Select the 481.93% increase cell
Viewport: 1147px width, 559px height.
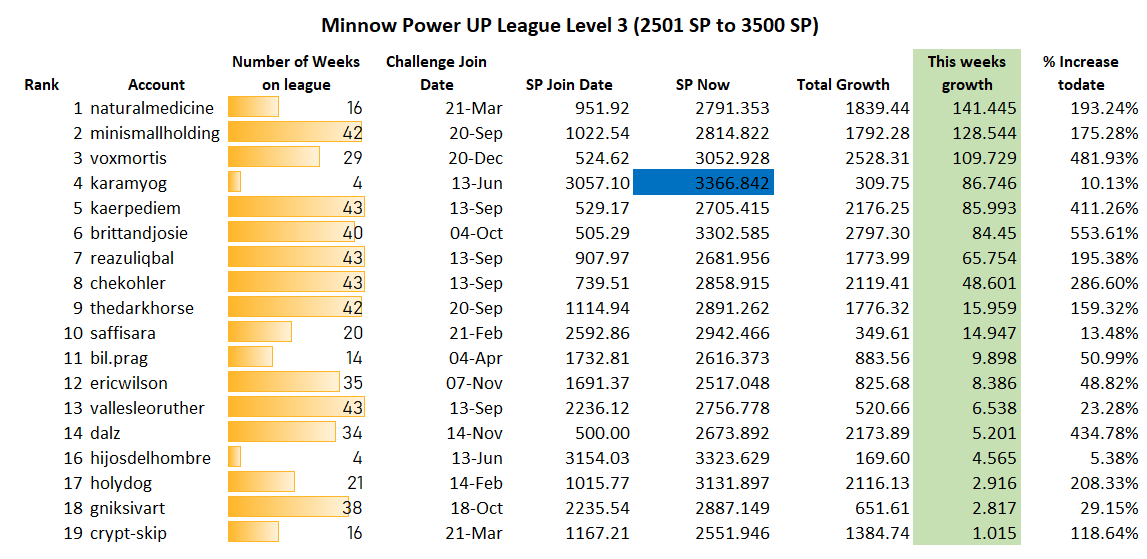pos(1105,158)
